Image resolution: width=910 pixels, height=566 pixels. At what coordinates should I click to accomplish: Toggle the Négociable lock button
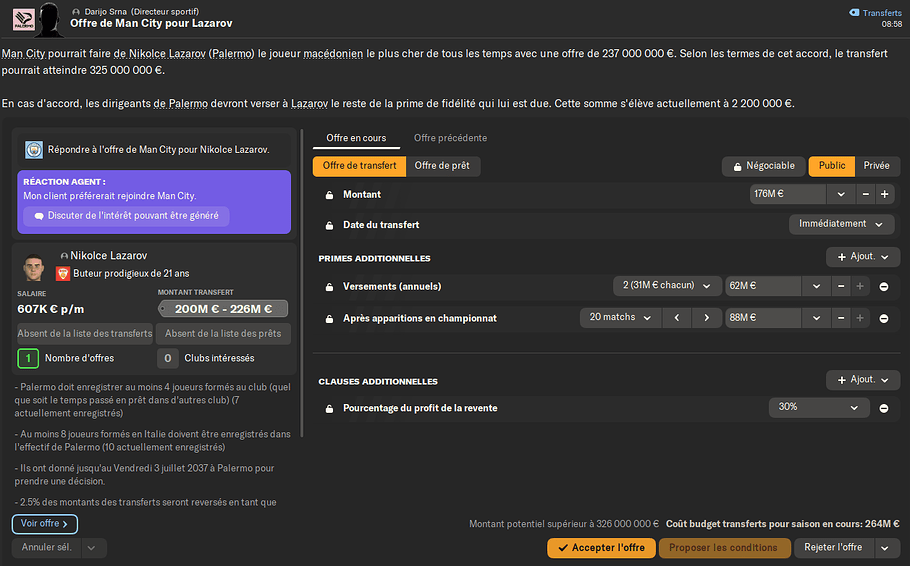click(x=763, y=166)
